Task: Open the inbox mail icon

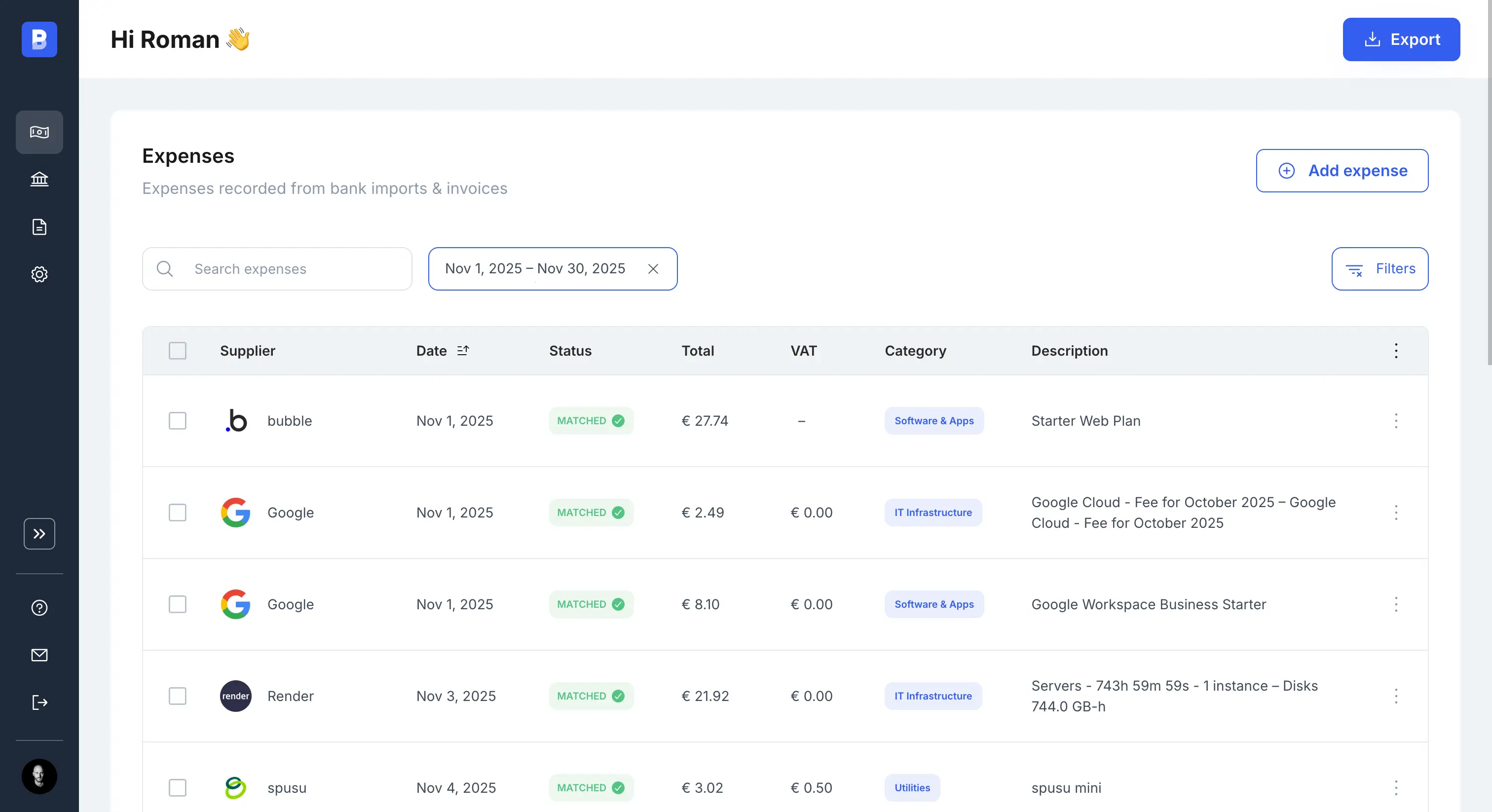Action: click(x=39, y=655)
